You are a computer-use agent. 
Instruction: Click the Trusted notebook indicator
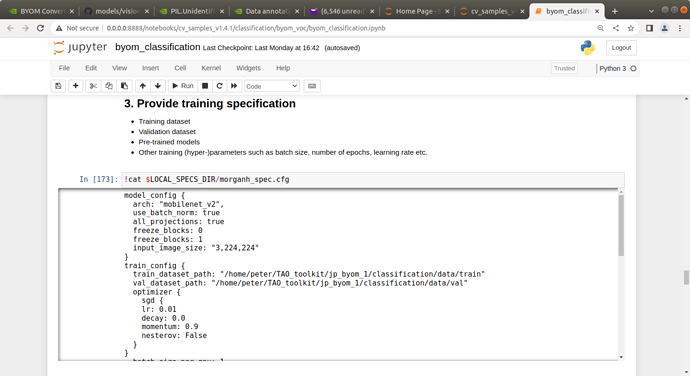tap(565, 69)
